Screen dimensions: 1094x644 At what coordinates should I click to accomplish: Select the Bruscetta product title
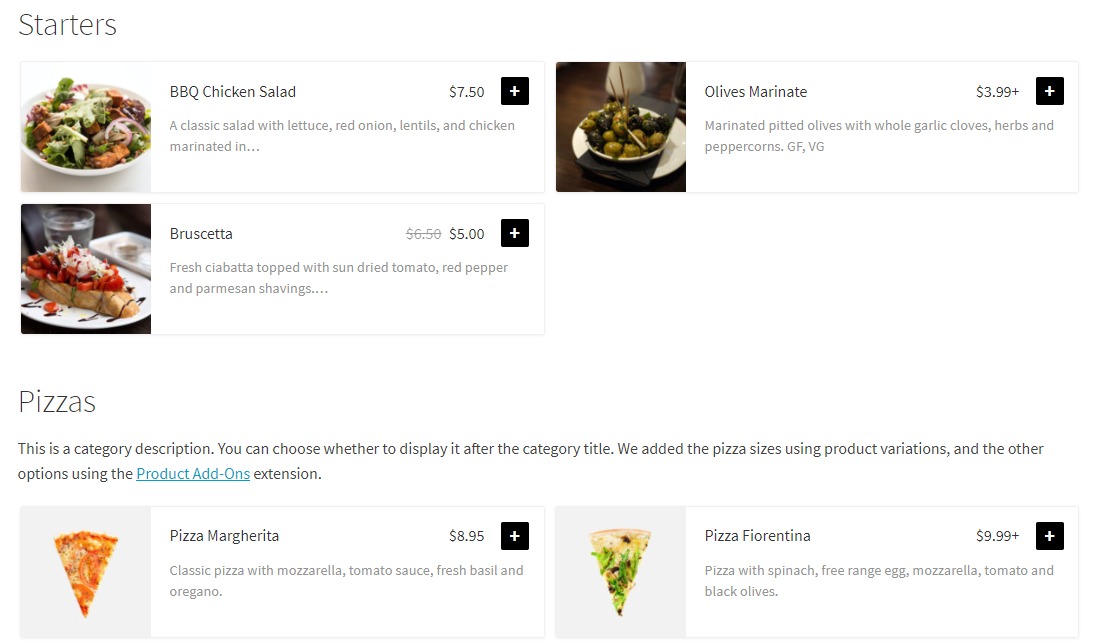coord(201,234)
